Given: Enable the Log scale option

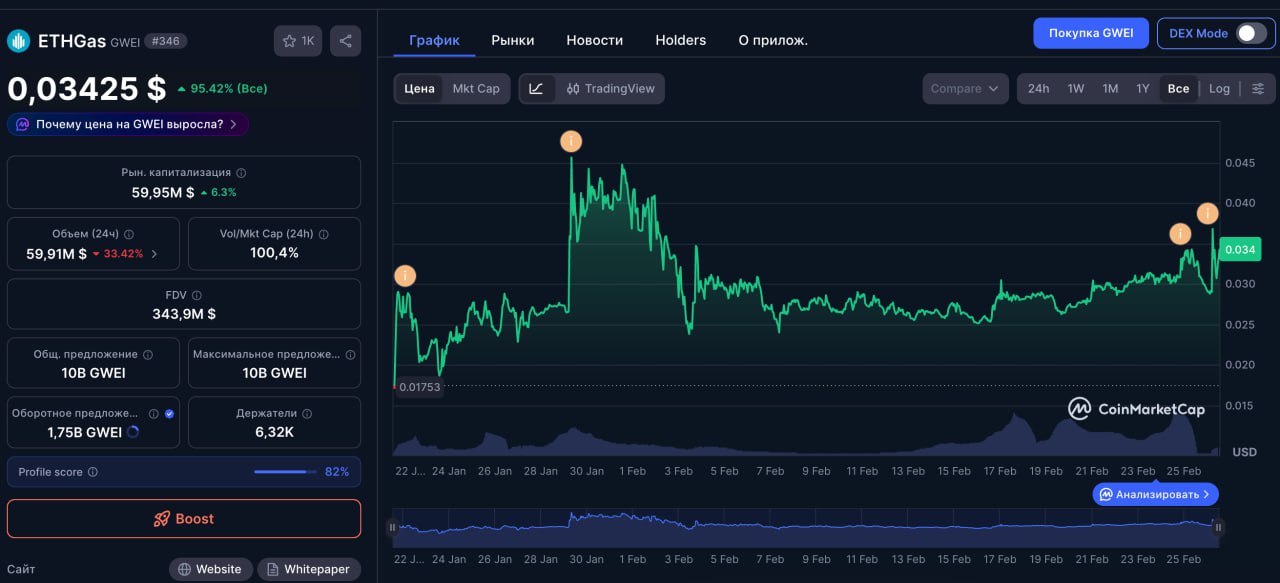Looking at the screenshot, I should [x=1219, y=89].
